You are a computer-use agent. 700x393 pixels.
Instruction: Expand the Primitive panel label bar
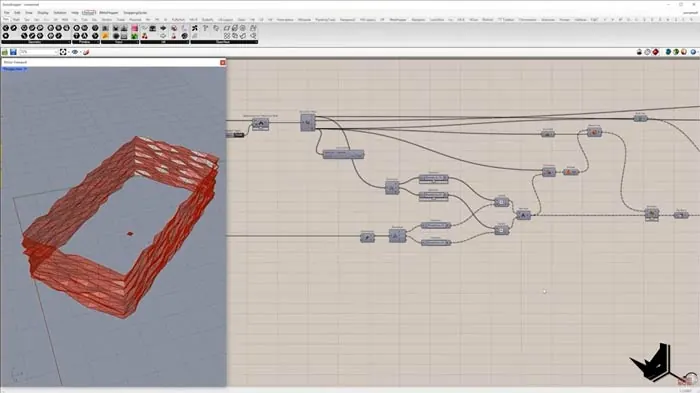pos(86,42)
